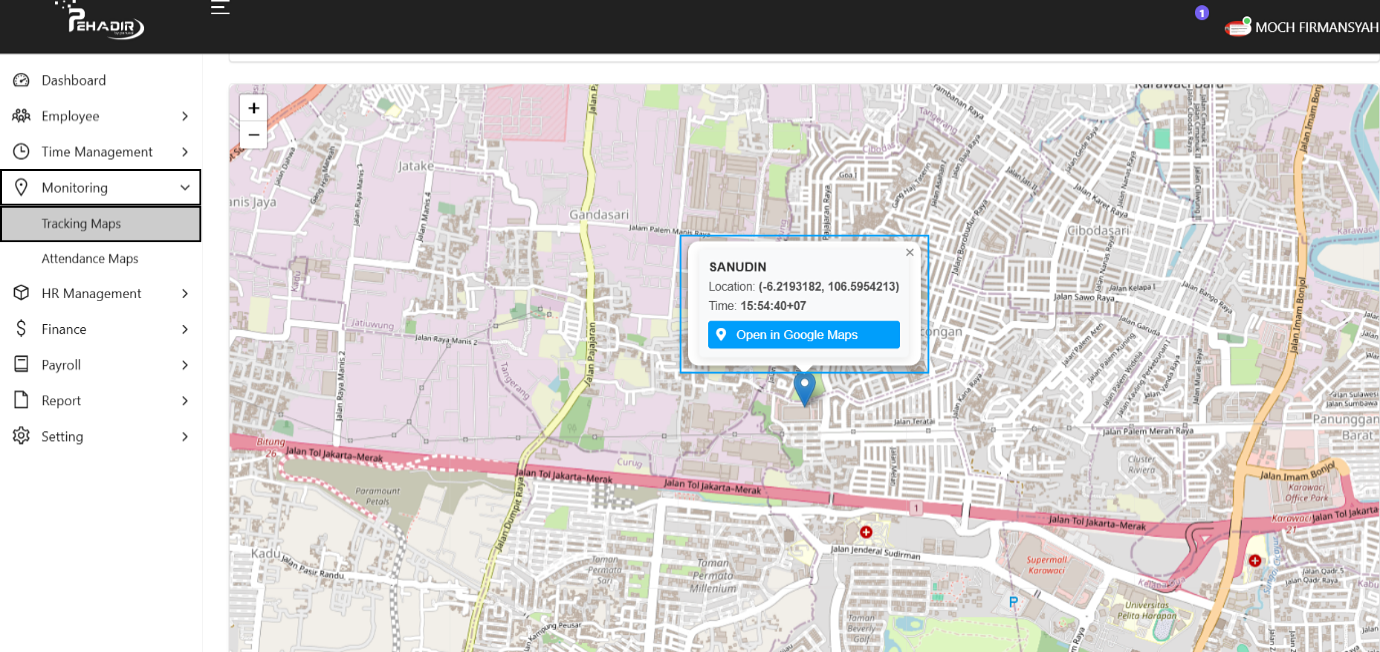Open Setting via the gear icon

21,436
